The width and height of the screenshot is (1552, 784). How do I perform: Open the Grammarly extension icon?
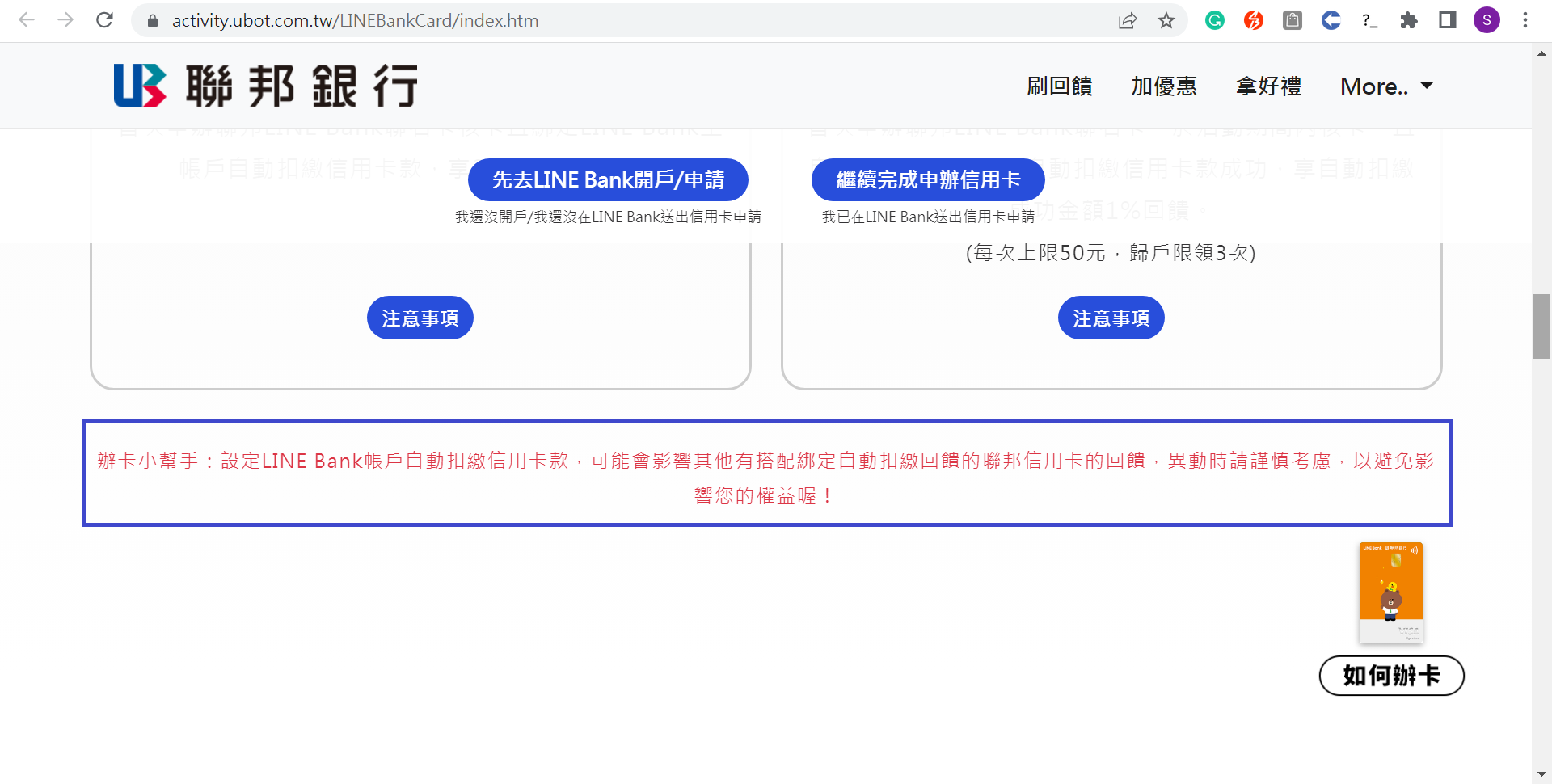point(1214,20)
